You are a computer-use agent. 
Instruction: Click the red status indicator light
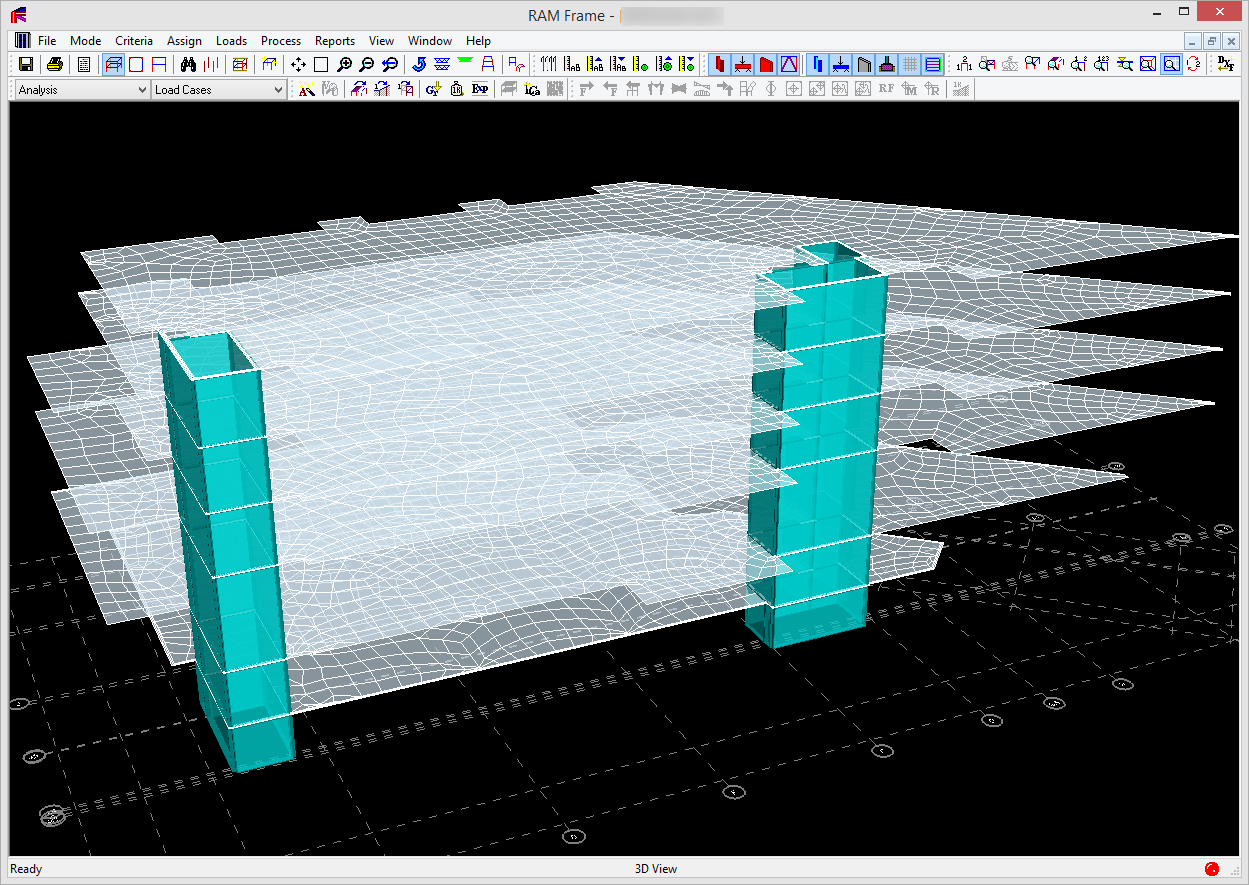[x=1212, y=869]
